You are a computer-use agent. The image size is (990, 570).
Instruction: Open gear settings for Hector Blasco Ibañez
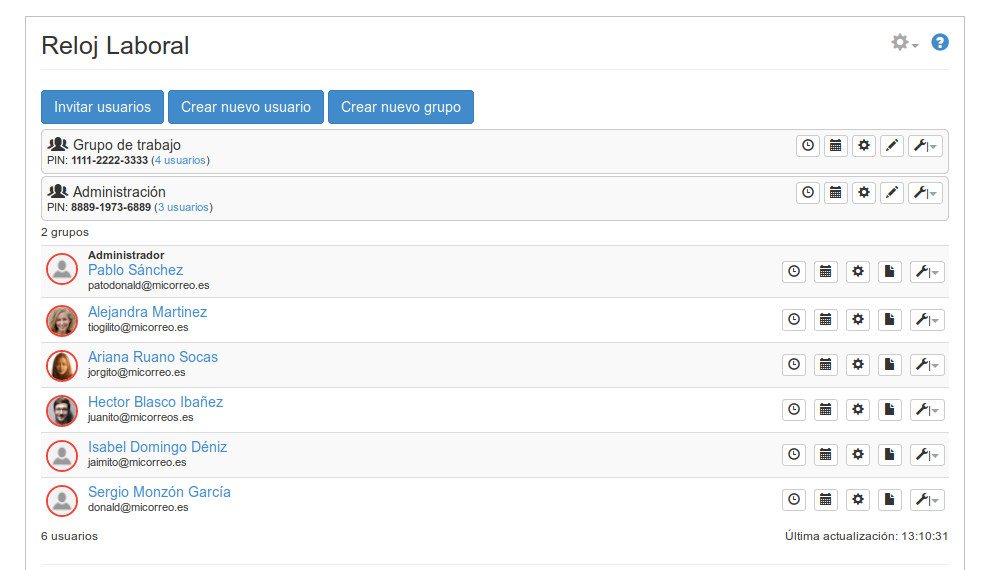coord(858,410)
